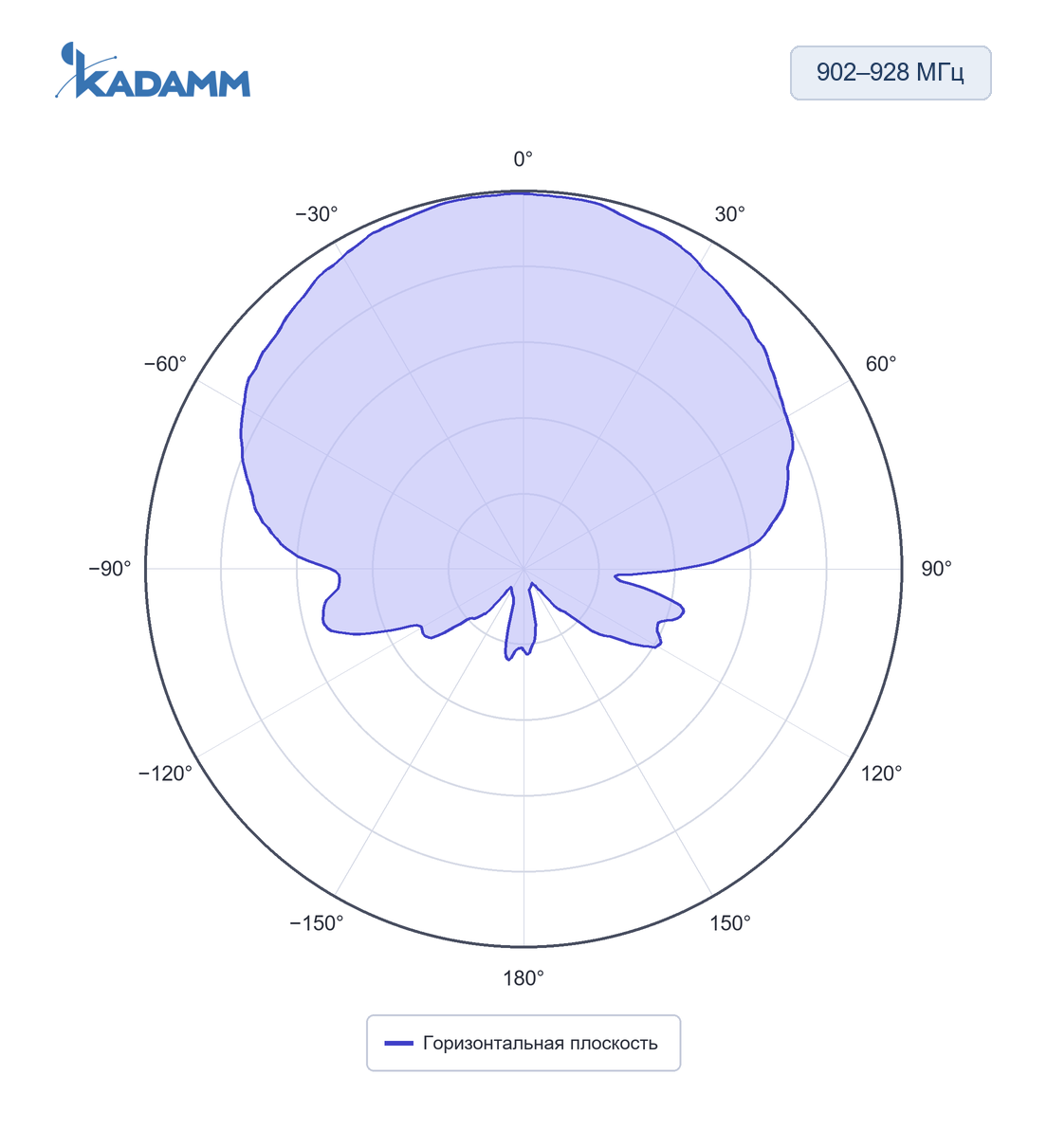The width and height of the screenshot is (1047, 1148).
Task: Click the 90° angle label
Action: click(937, 569)
